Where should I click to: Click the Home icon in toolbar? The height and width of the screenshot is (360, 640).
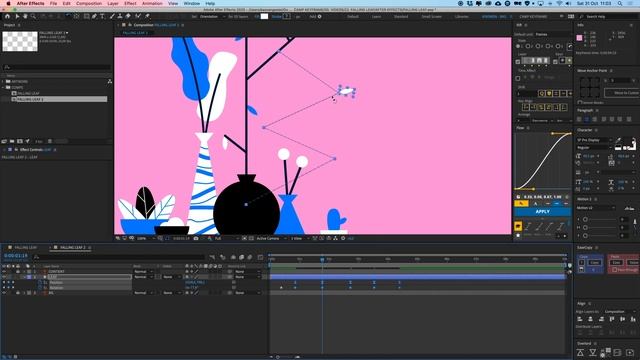click(x=7, y=16)
